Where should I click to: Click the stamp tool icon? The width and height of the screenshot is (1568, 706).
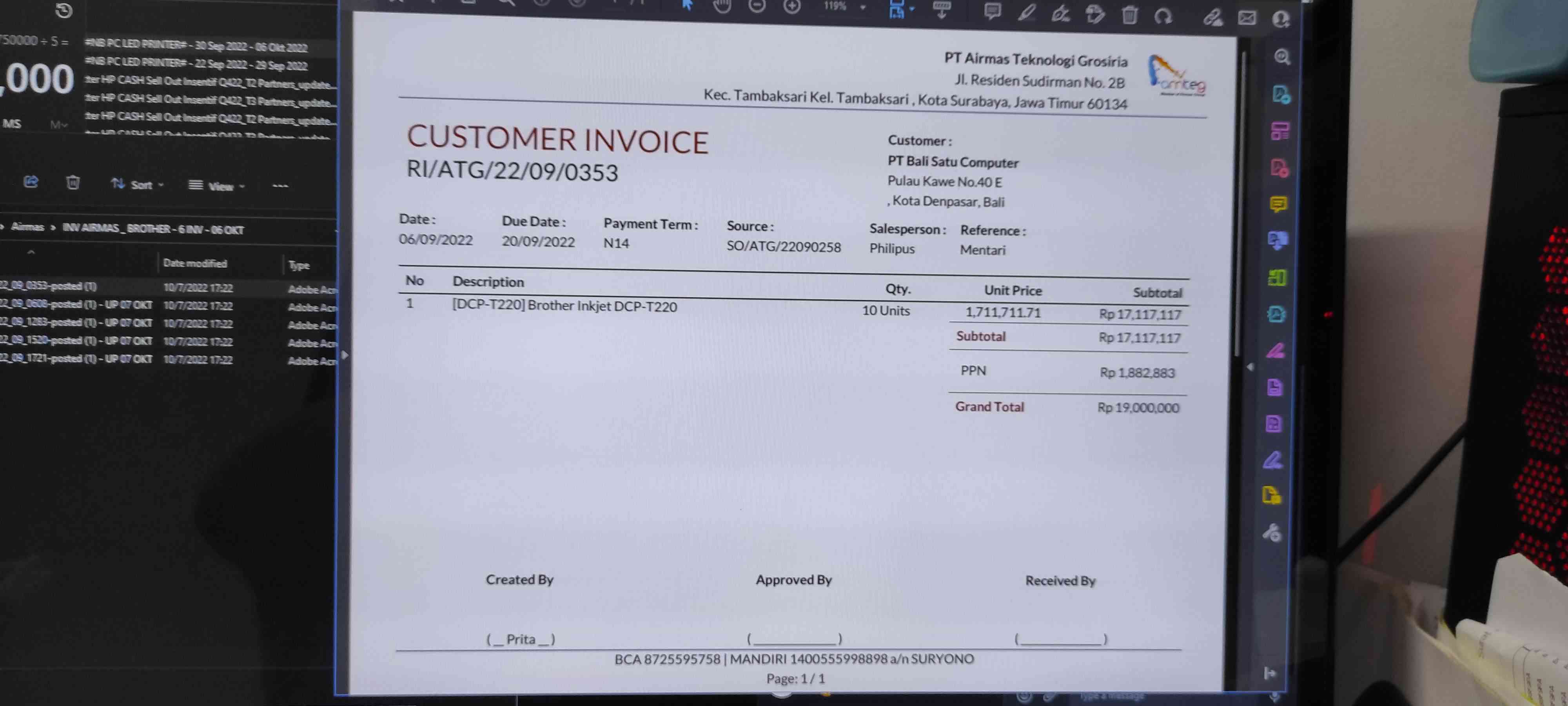point(1094,14)
